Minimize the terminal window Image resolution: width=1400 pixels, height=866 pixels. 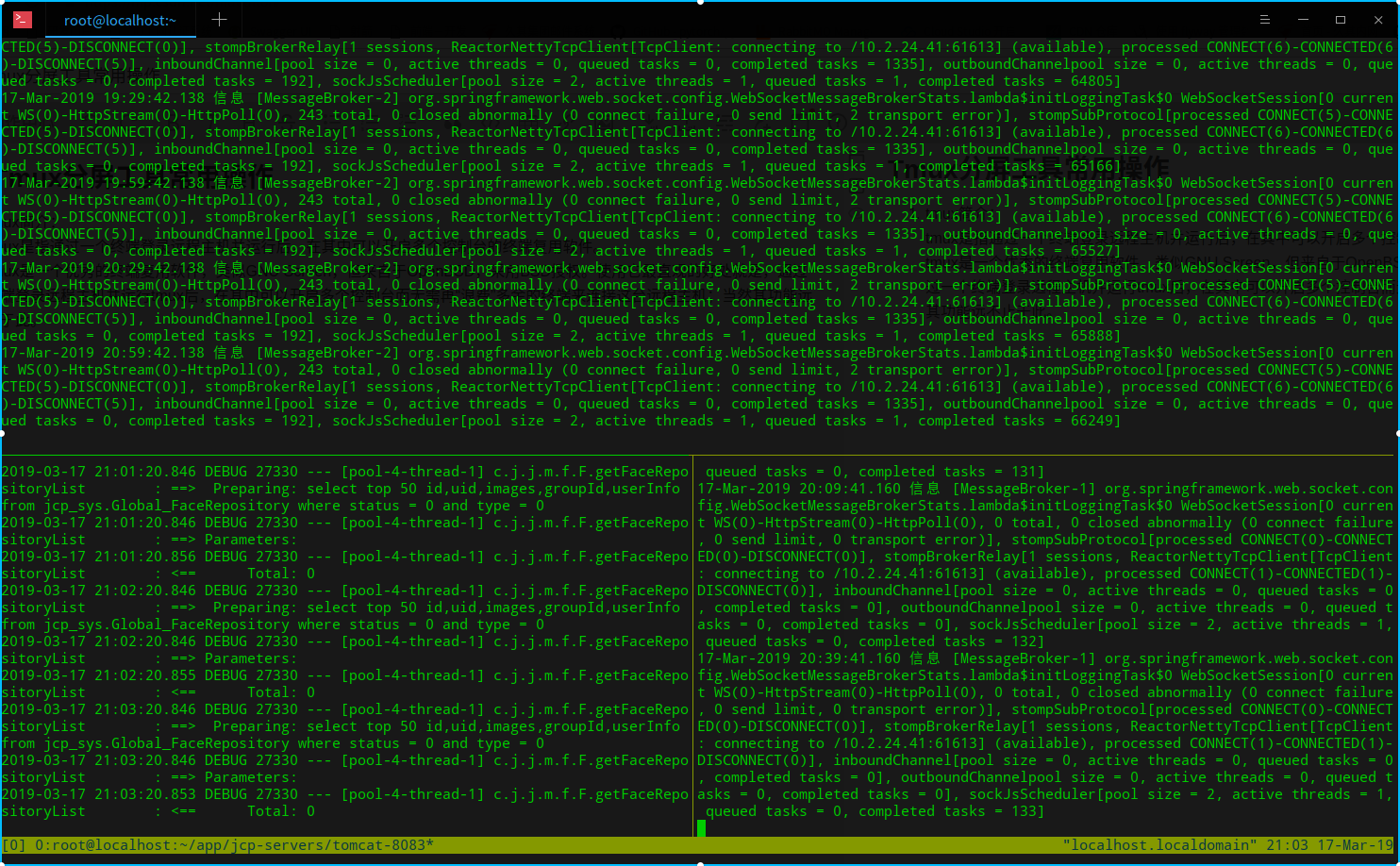click(1303, 19)
